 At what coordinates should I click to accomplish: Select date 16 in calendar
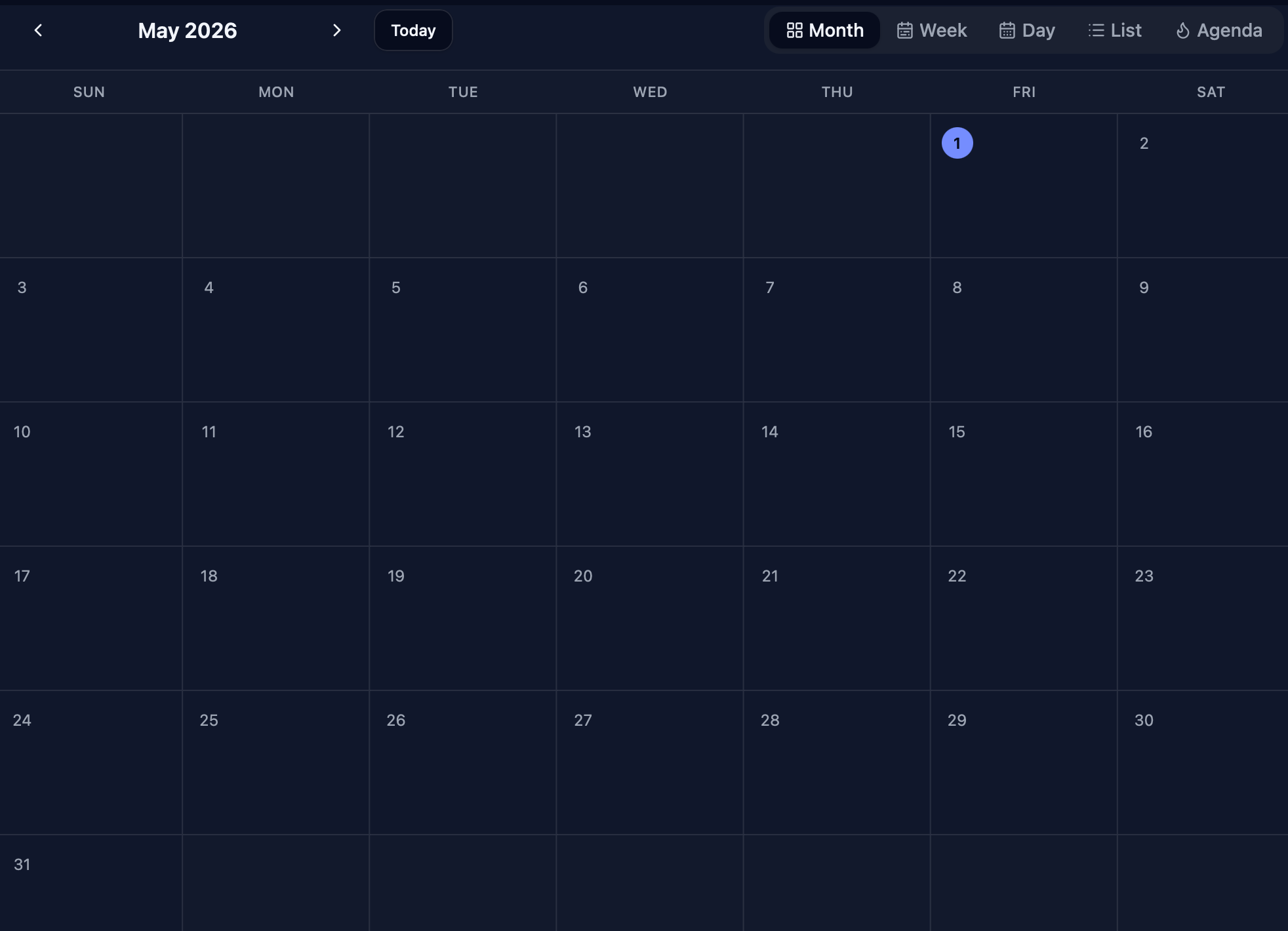1144,431
